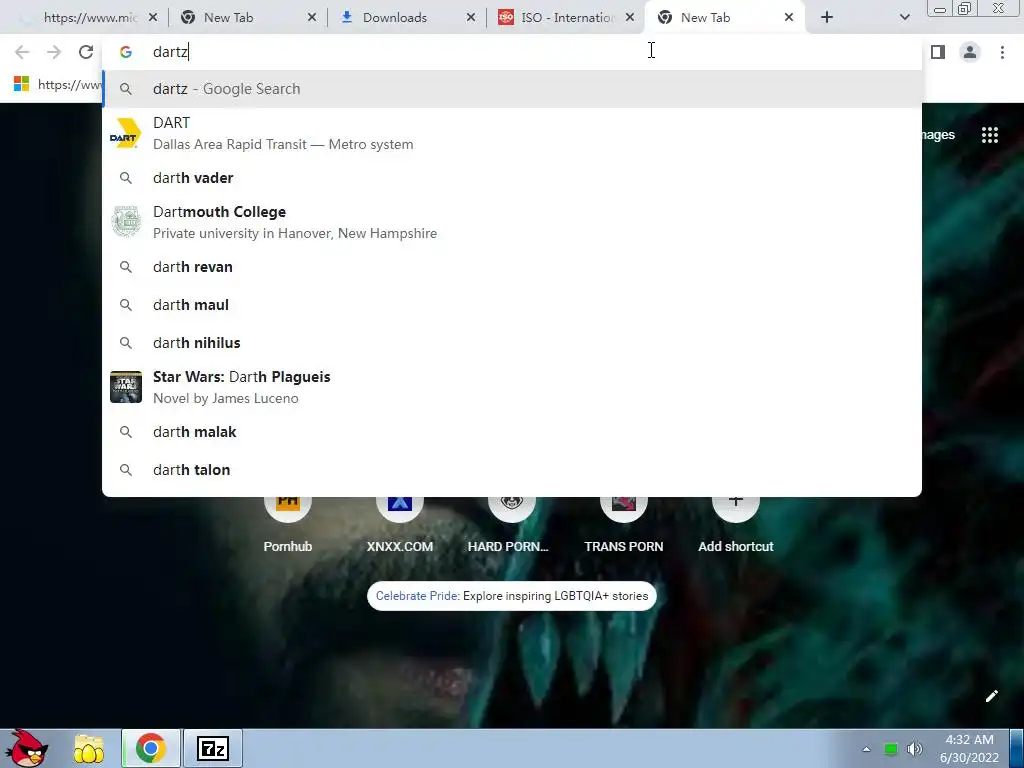
Task: Choose the 'darth revan' suggestion
Action: (512, 266)
